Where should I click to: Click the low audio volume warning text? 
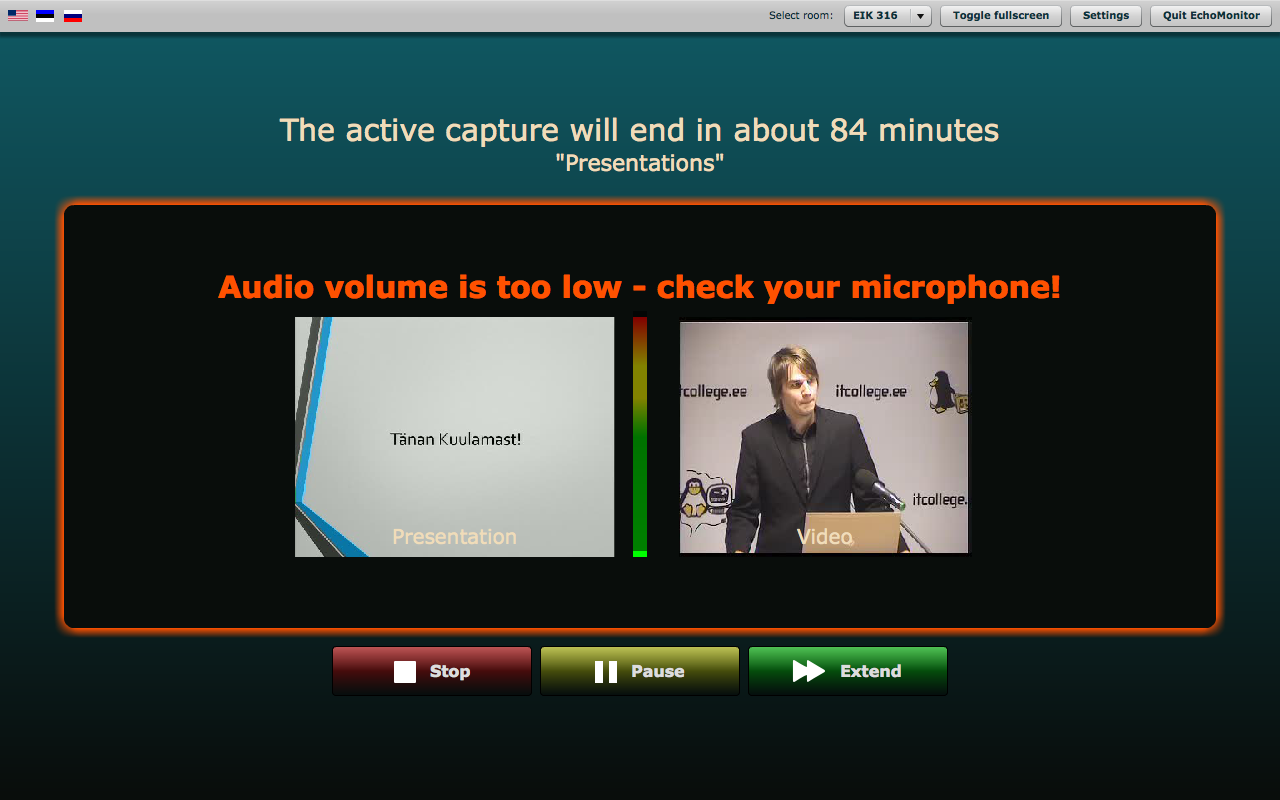click(640, 287)
